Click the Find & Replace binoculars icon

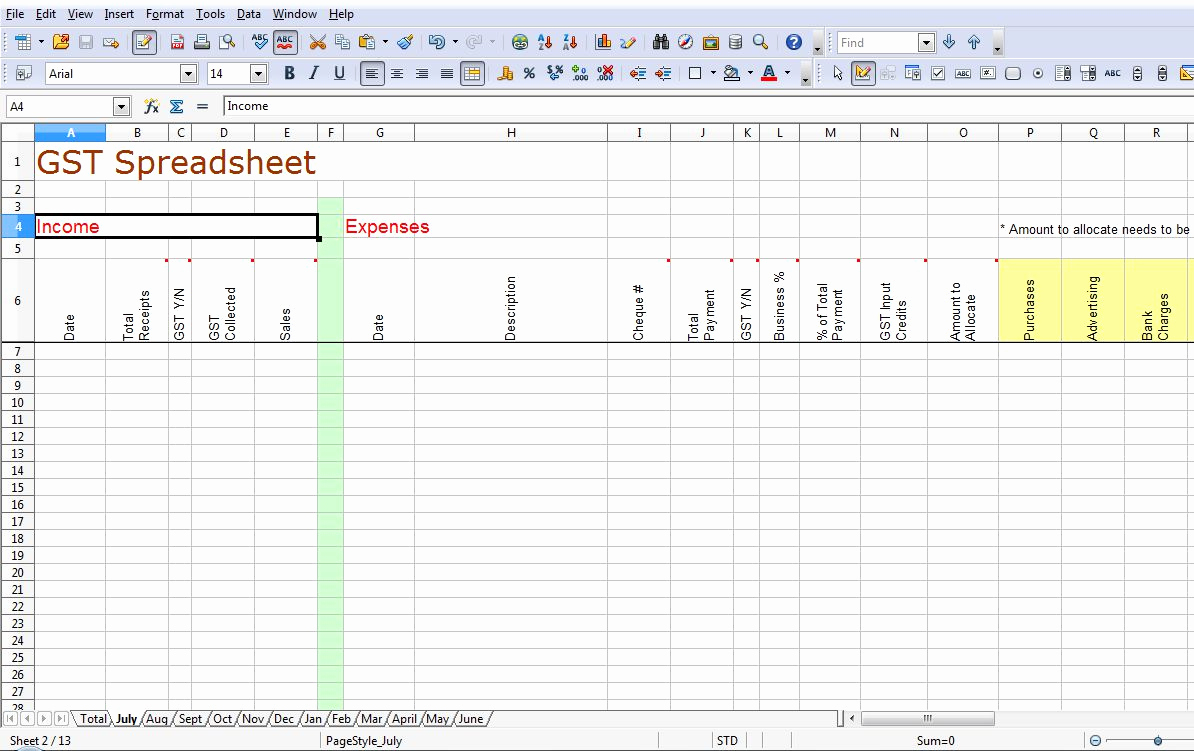tap(660, 42)
